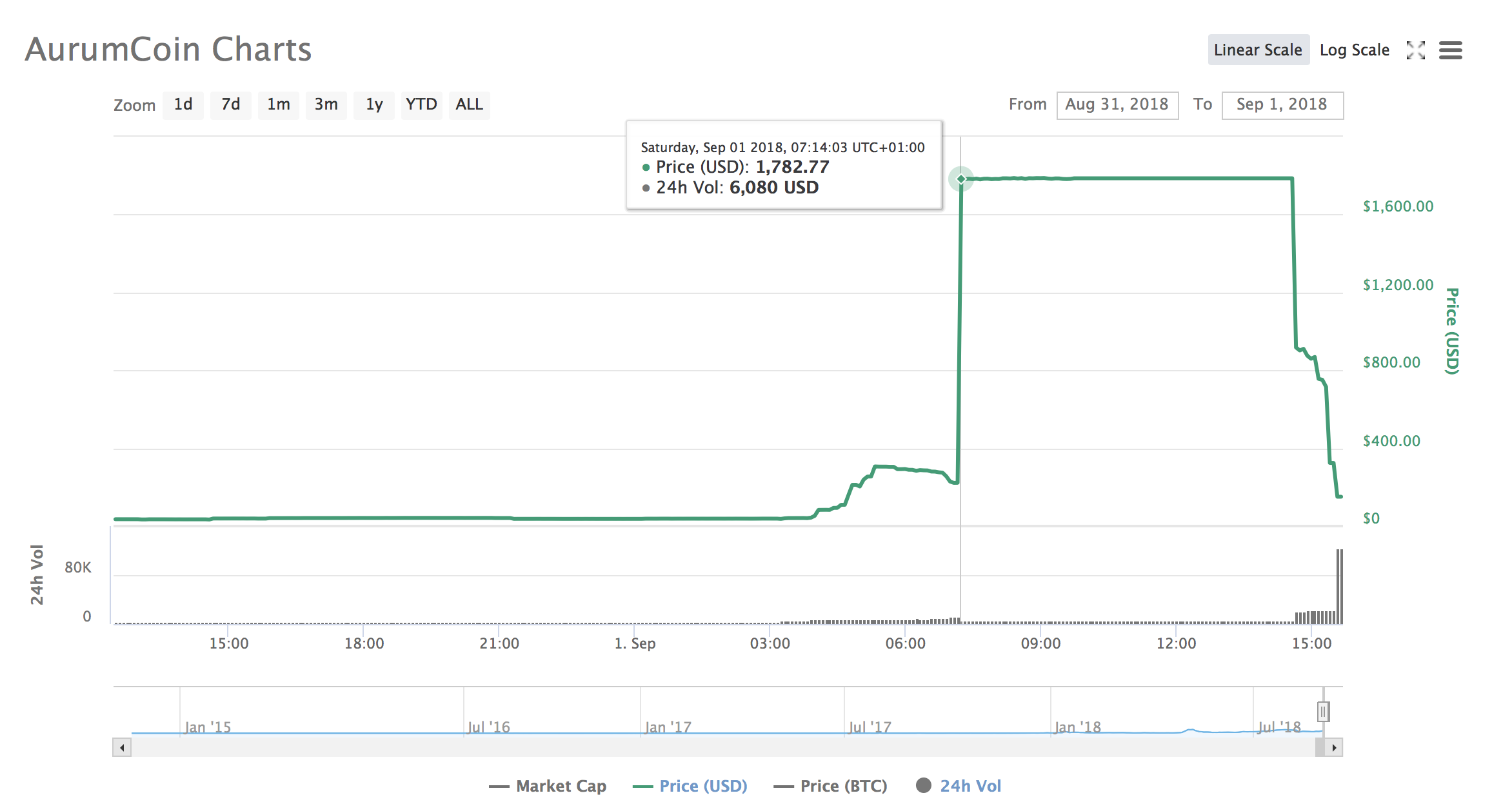Viewport: 1512px width, 802px height.
Task: Click the 1. Sep x-axis label
Action: pyautogui.click(x=635, y=643)
